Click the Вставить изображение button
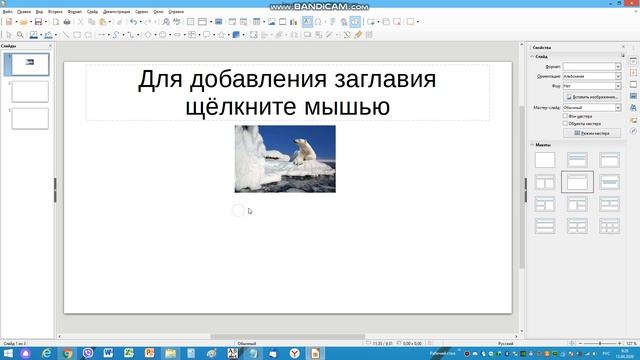The height and width of the screenshot is (360, 640). pos(592,97)
